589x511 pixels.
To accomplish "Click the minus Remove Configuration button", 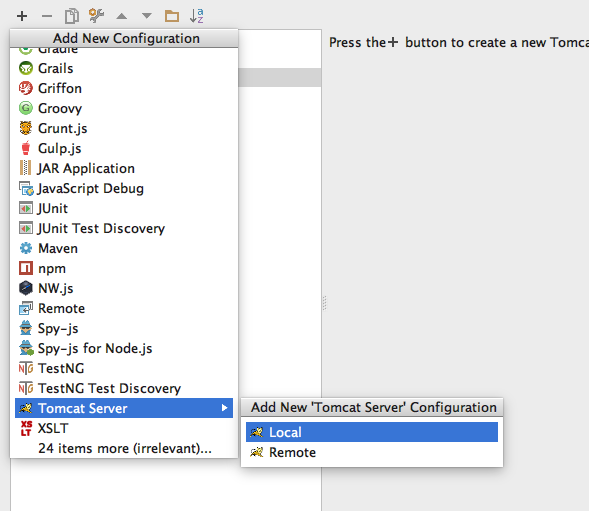I will click(x=47, y=16).
